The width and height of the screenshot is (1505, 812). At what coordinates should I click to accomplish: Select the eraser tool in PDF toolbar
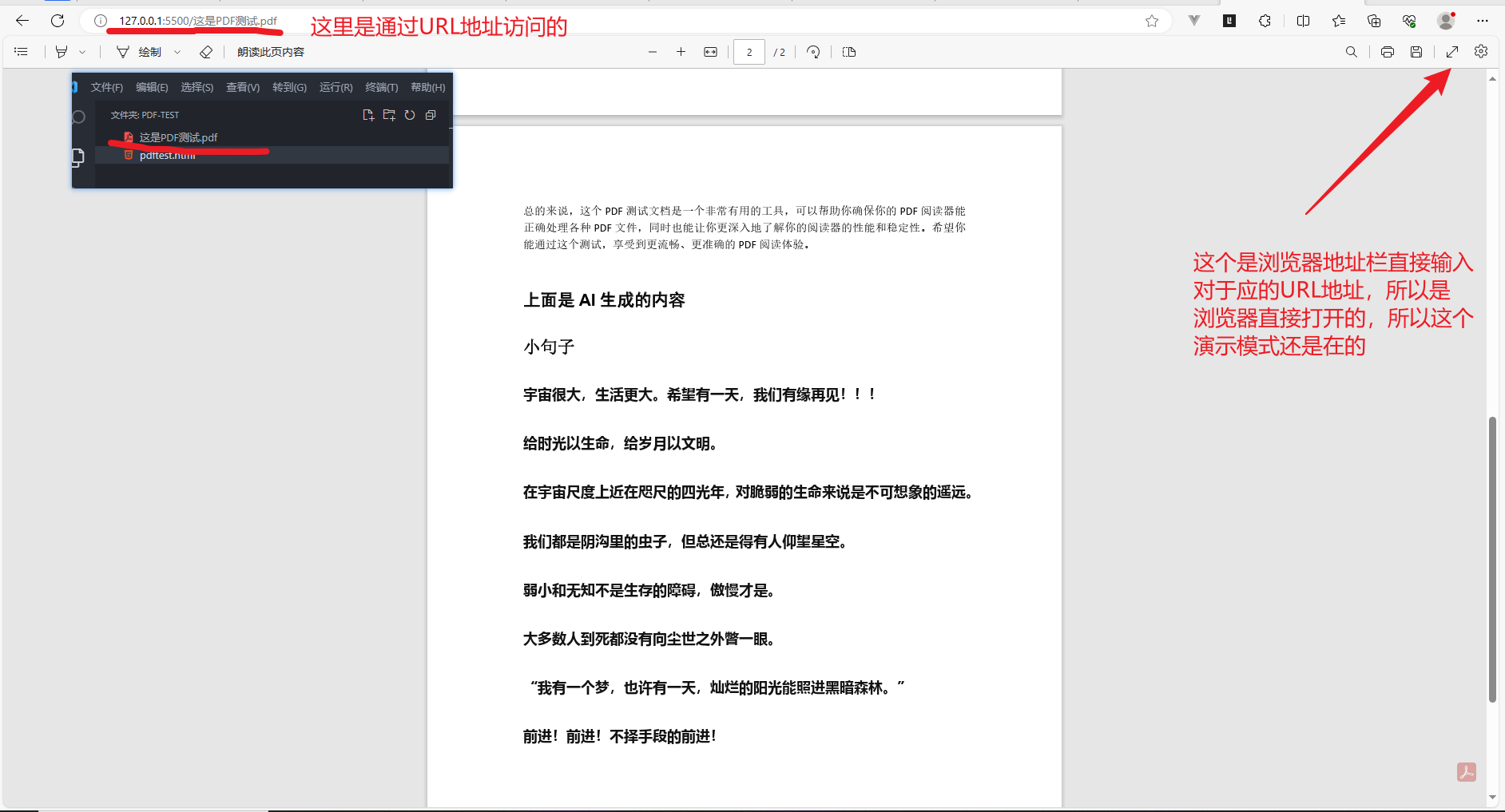click(206, 52)
